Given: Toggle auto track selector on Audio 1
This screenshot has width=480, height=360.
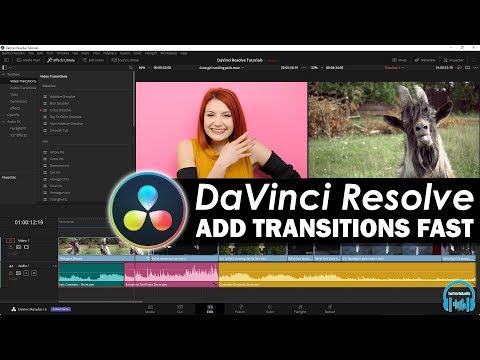Looking at the screenshot, I should tap(18, 273).
